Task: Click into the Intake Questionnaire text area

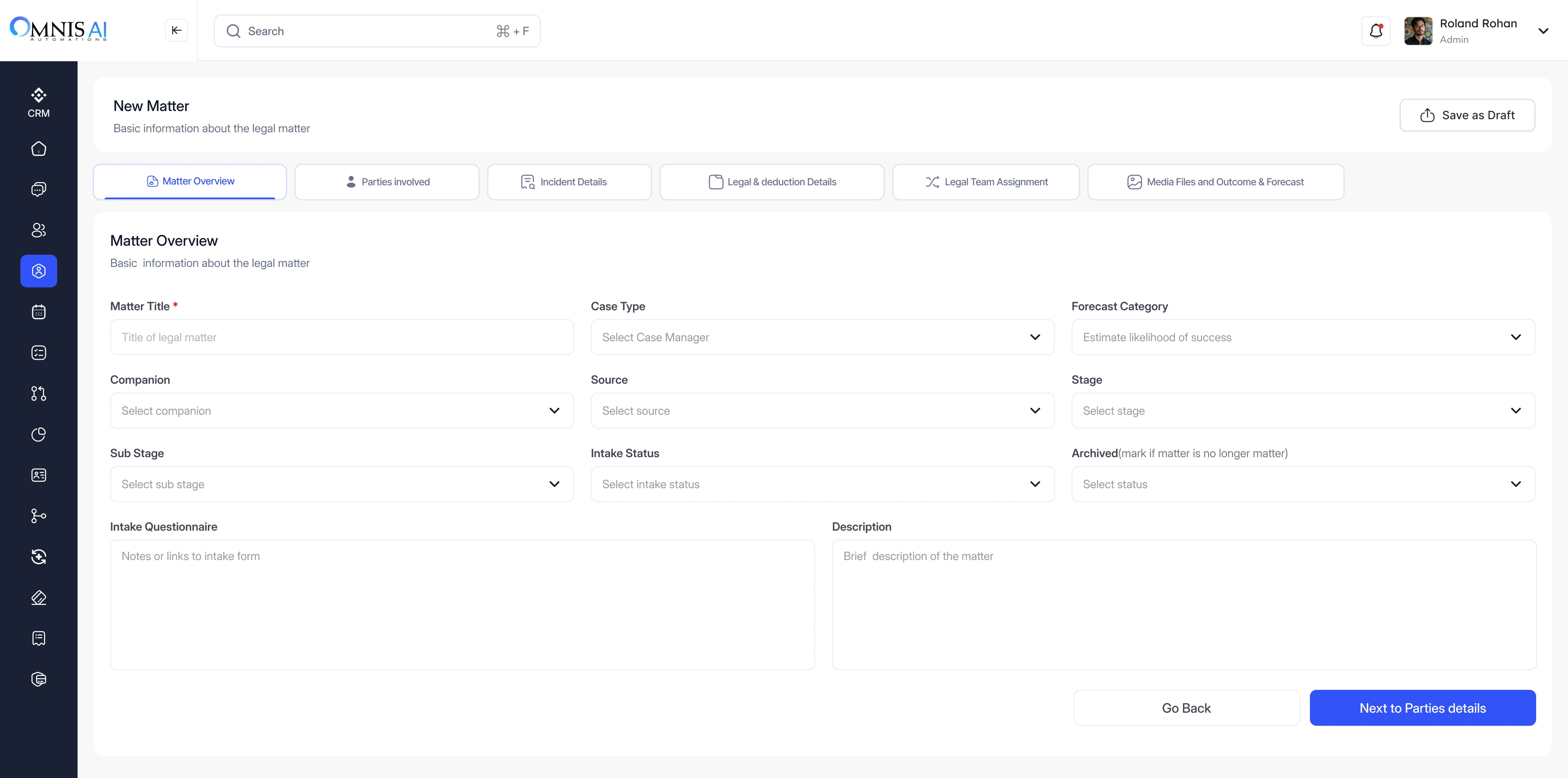Action: pos(463,605)
